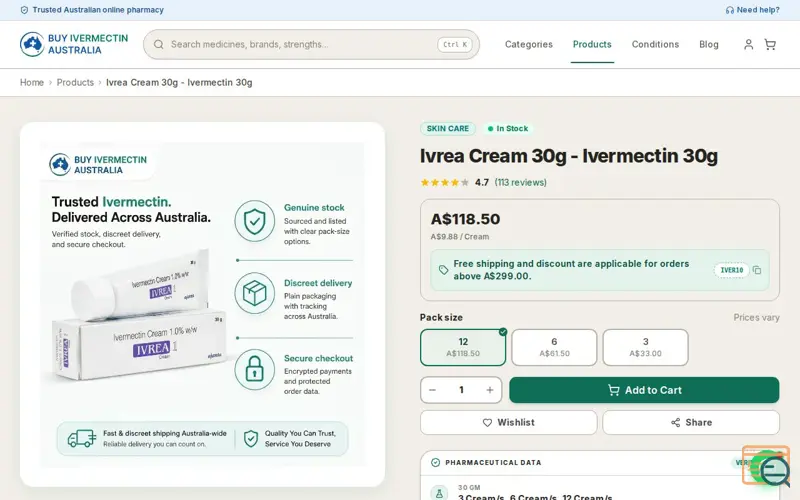Select the 12 pack size option
The image size is (800, 500).
click(x=463, y=347)
